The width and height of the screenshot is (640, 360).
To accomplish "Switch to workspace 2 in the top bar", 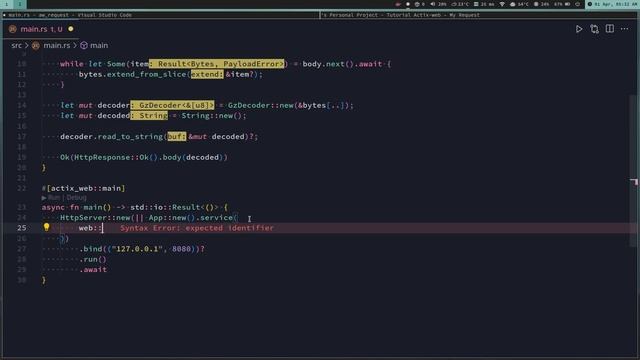I will click(x=19, y=4).
